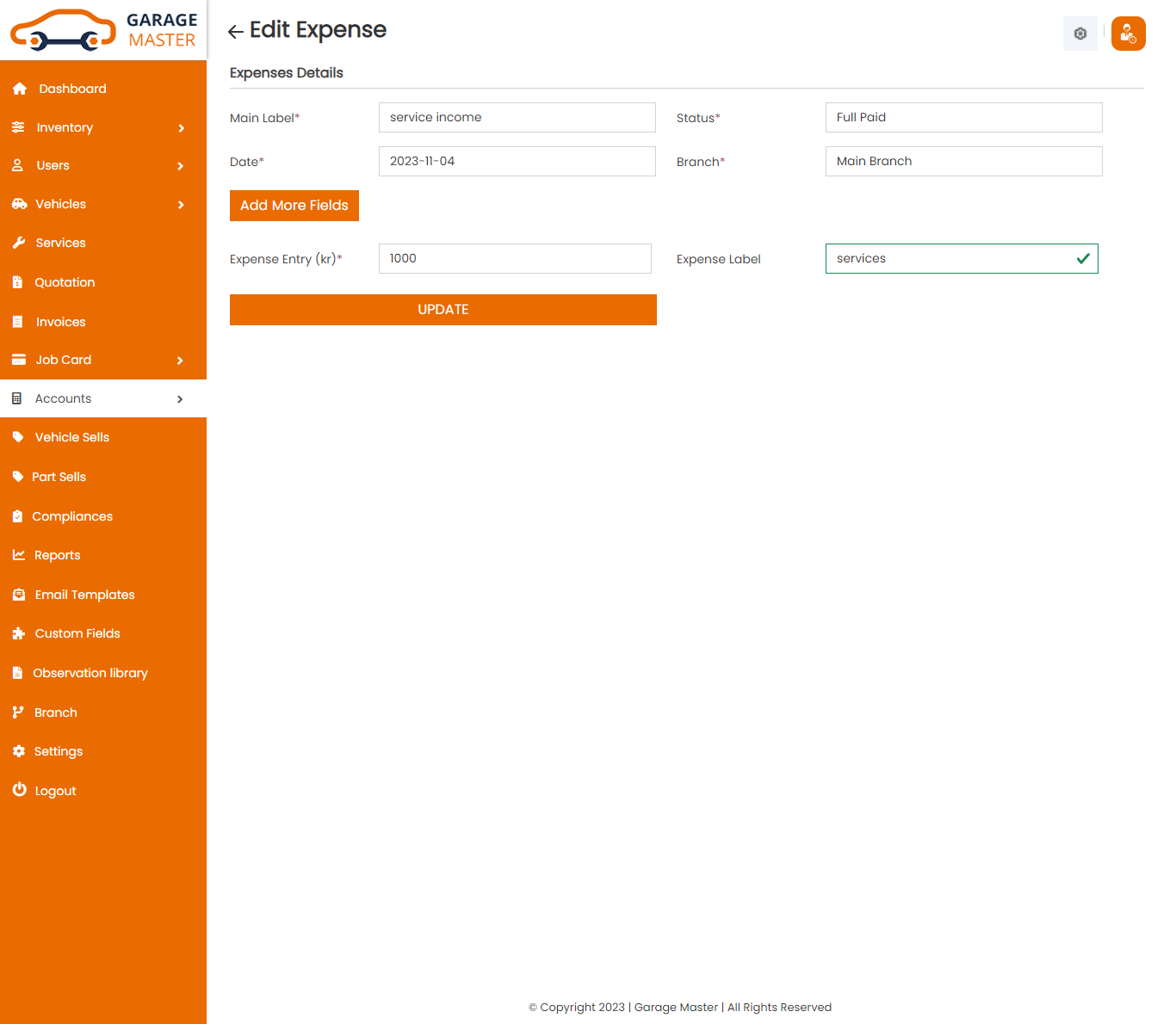
Task: Open Accounts in the sidebar
Action: (63, 398)
